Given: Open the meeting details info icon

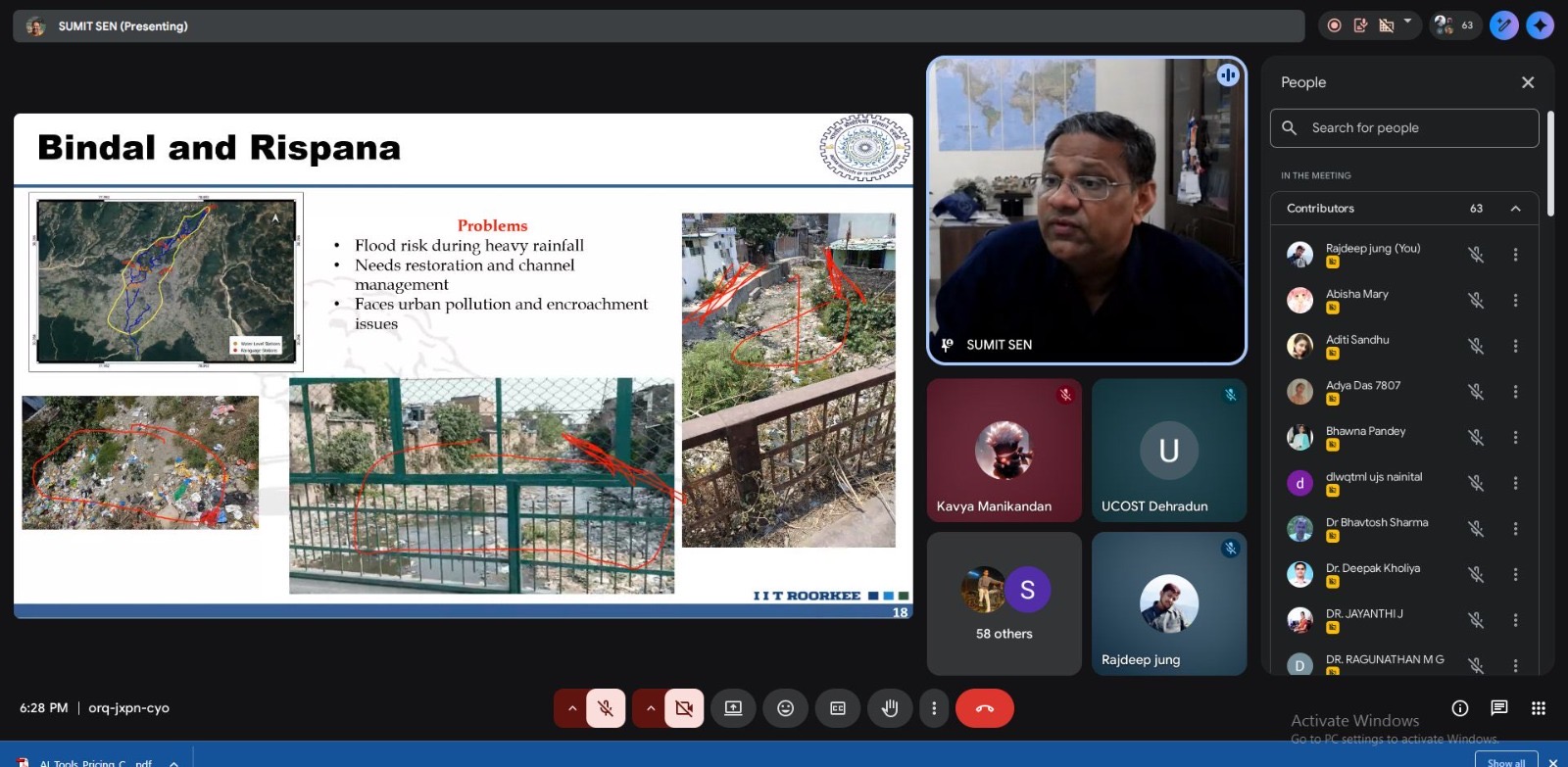Looking at the screenshot, I should point(1459,708).
